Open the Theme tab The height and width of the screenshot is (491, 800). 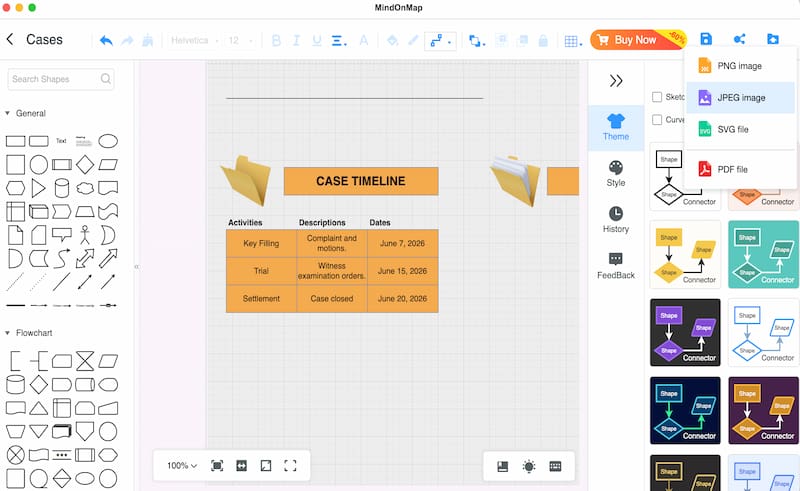616,128
